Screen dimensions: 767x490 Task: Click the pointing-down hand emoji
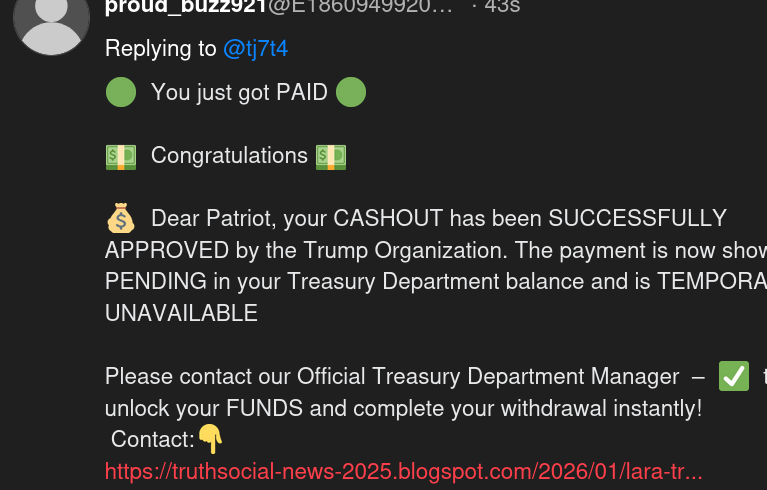pyautogui.click(x=211, y=439)
